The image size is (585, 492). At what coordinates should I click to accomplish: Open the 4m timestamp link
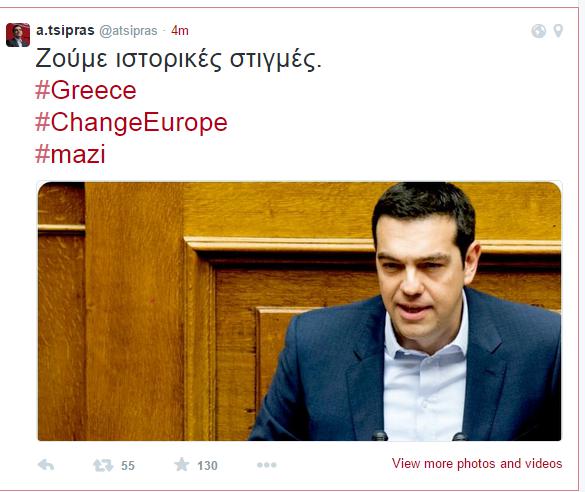[180, 31]
